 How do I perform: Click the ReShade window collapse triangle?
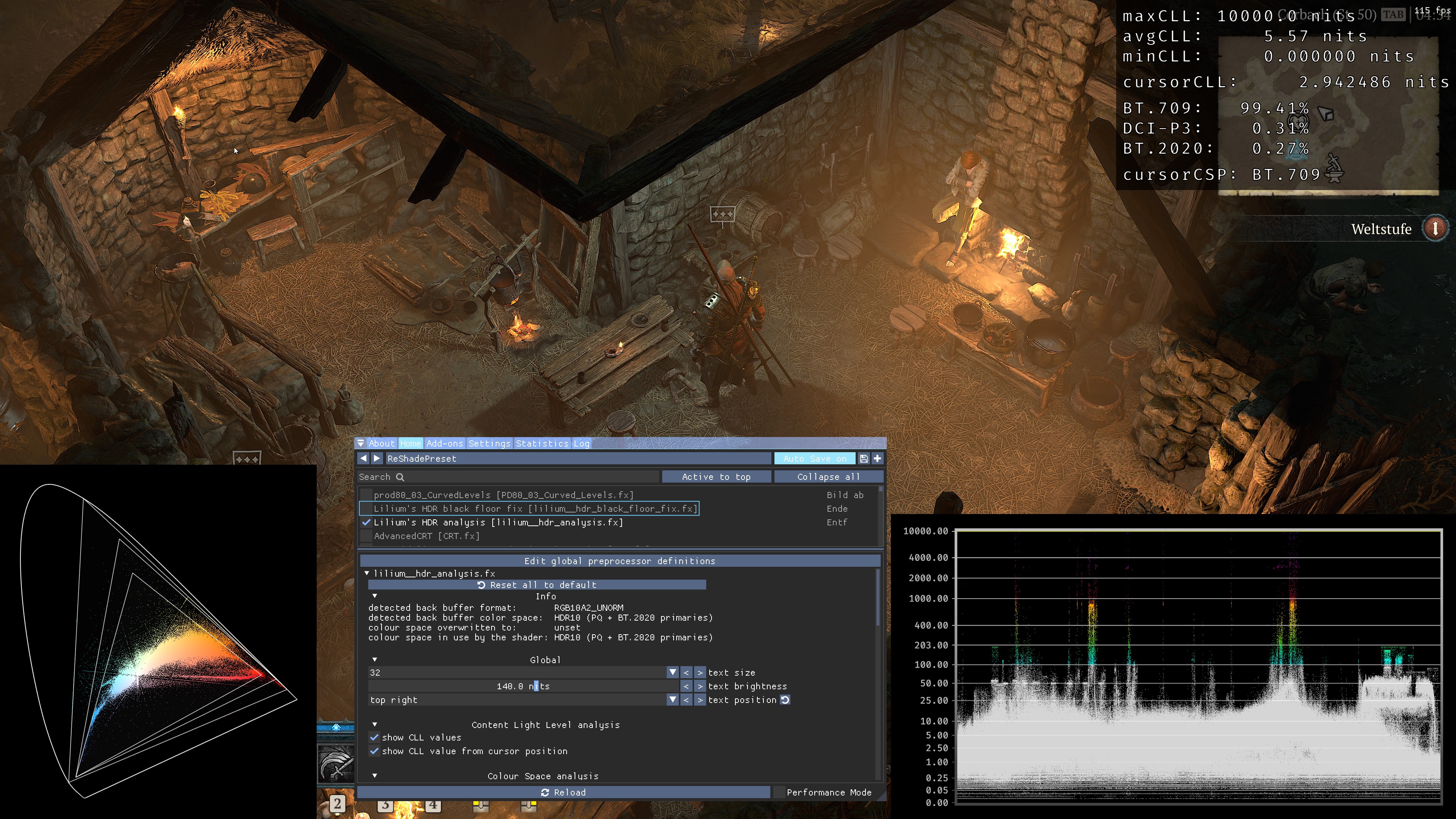[x=361, y=443]
